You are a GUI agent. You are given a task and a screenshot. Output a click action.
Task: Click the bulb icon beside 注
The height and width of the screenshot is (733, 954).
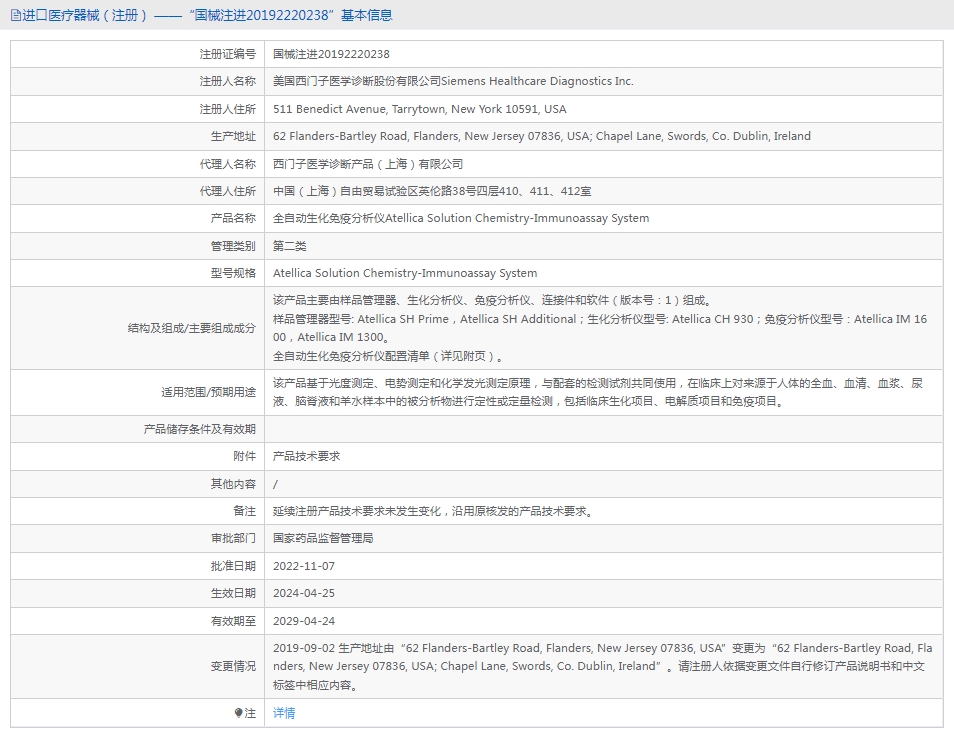(238, 713)
